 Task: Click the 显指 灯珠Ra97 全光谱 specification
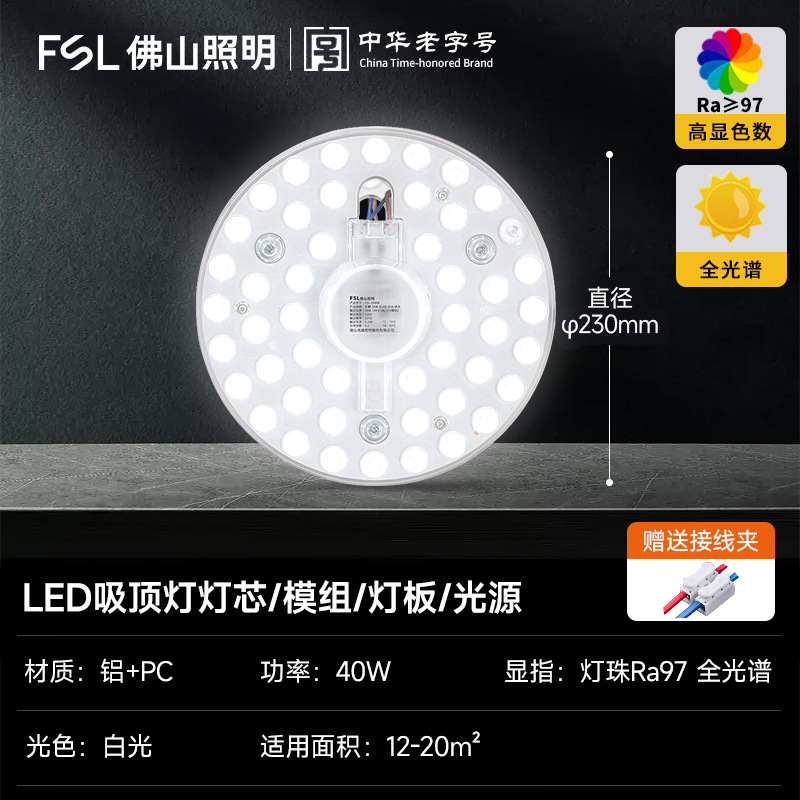tap(638, 671)
